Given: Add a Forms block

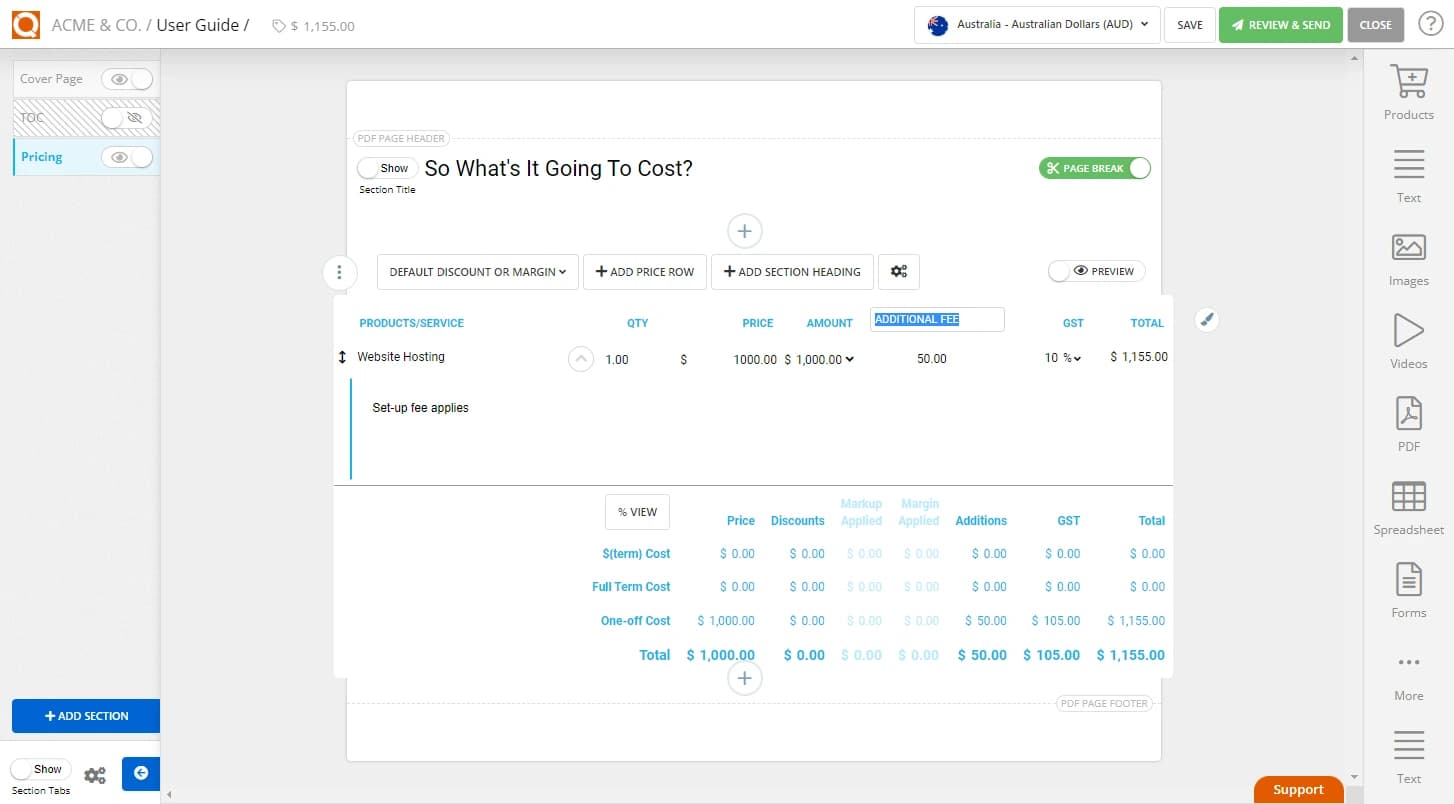Looking at the screenshot, I should [x=1408, y=589].
